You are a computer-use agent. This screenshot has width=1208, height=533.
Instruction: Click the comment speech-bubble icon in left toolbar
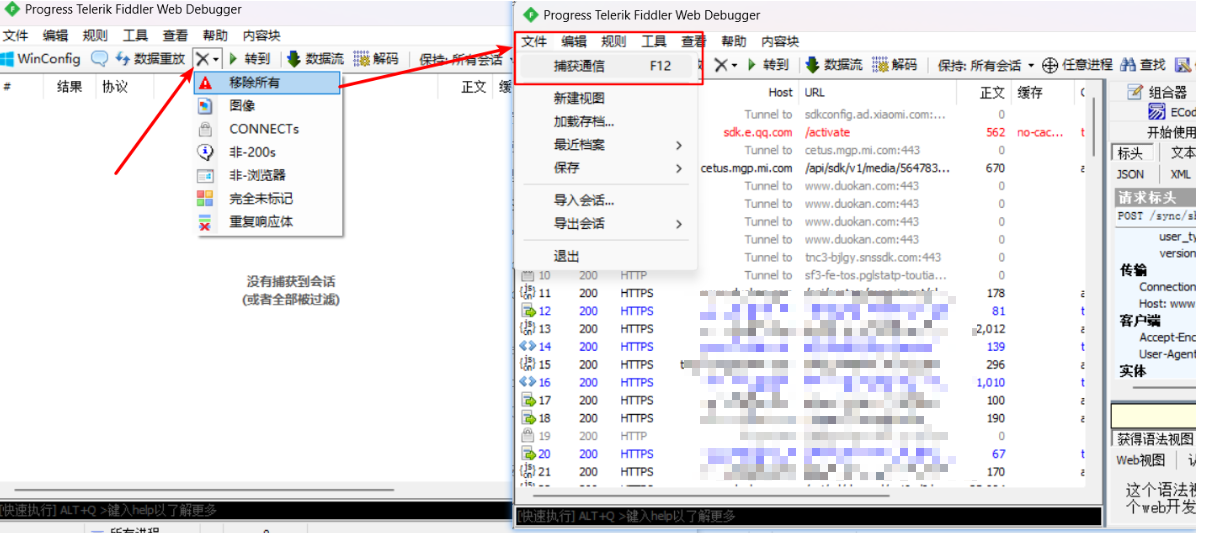point(99,59)
